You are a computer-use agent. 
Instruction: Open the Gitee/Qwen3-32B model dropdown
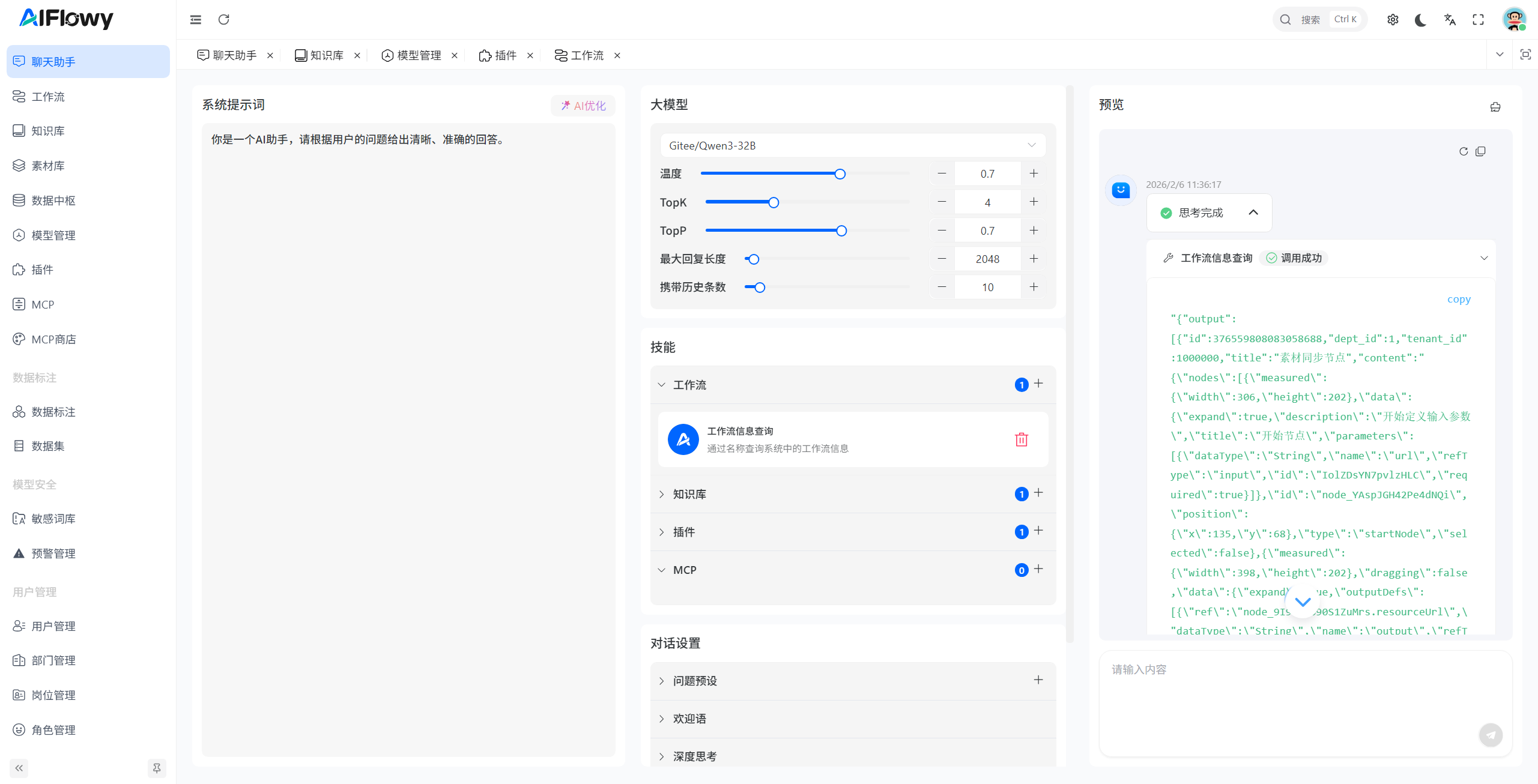pos(852,145)
